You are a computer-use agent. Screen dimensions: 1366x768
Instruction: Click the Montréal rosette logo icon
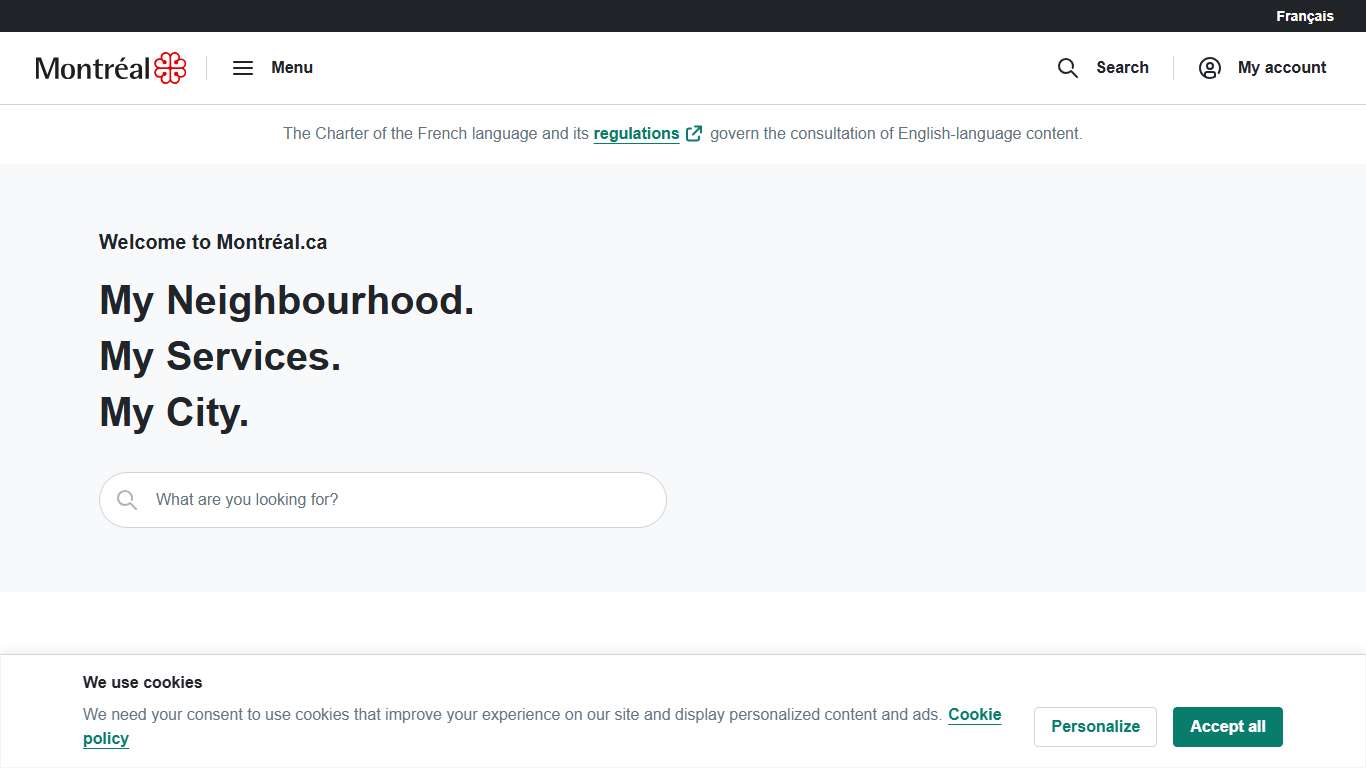click(x=170, y=68)
